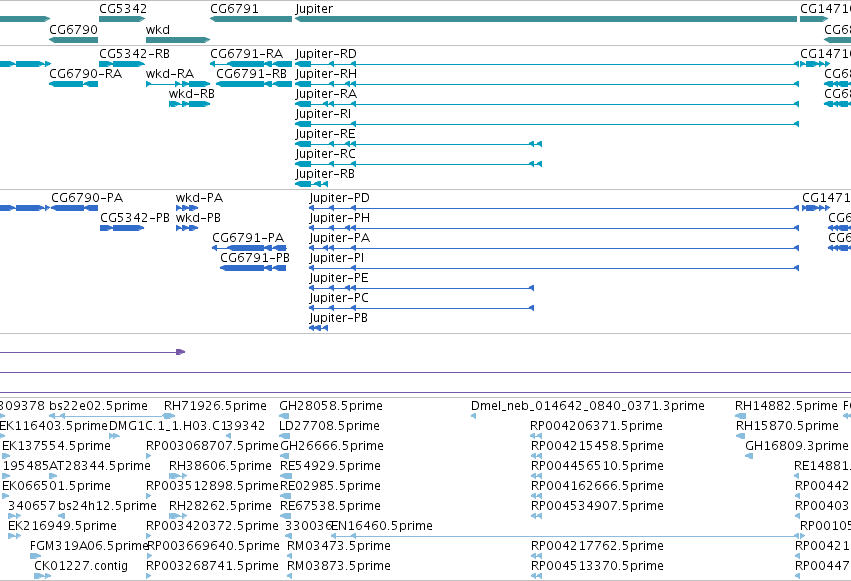Select protein Jupiter-PE

pyautogui.click(x=421, y=288)
